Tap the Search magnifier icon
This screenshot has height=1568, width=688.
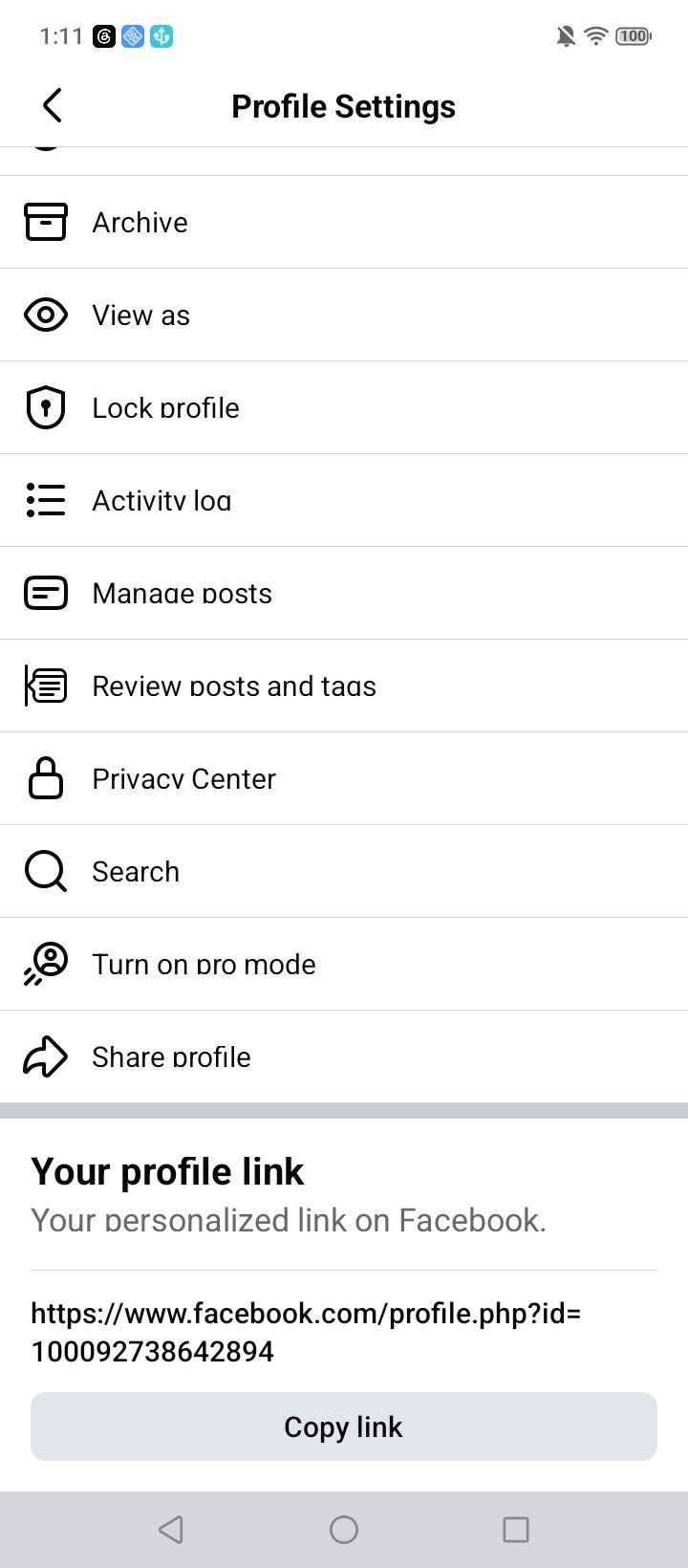tap(46, 871)
